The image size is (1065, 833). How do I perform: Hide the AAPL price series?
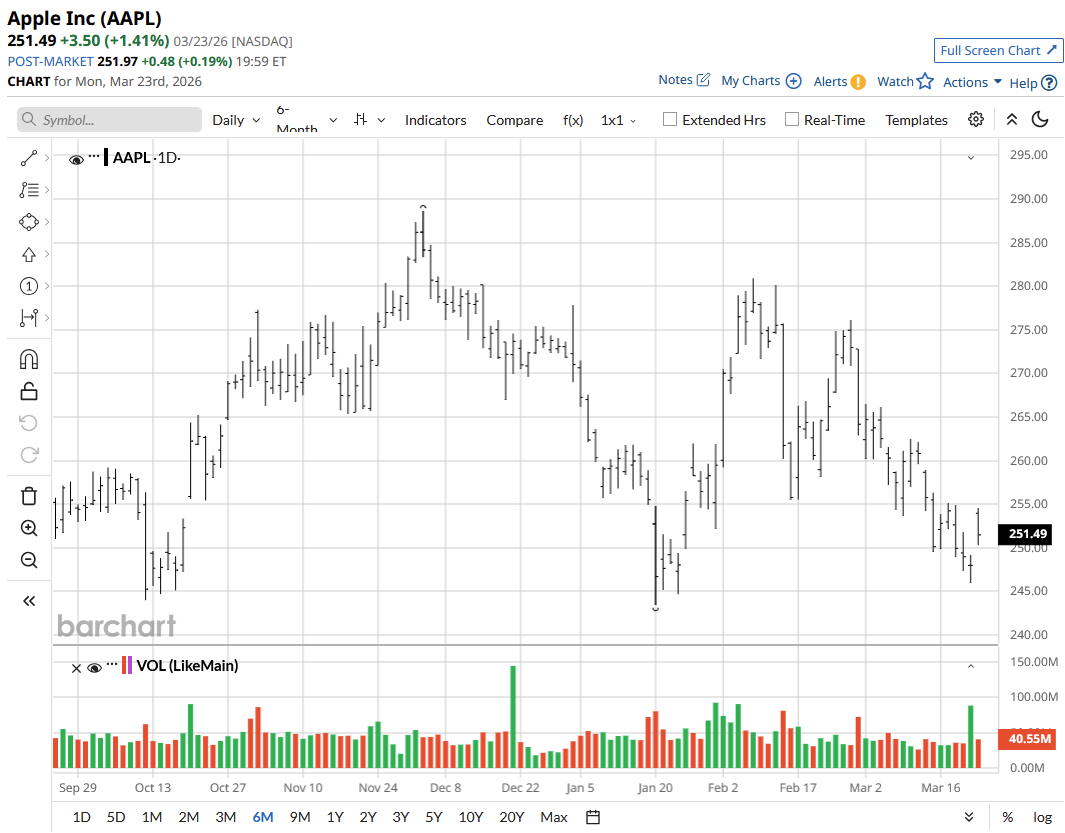point(76,160)
